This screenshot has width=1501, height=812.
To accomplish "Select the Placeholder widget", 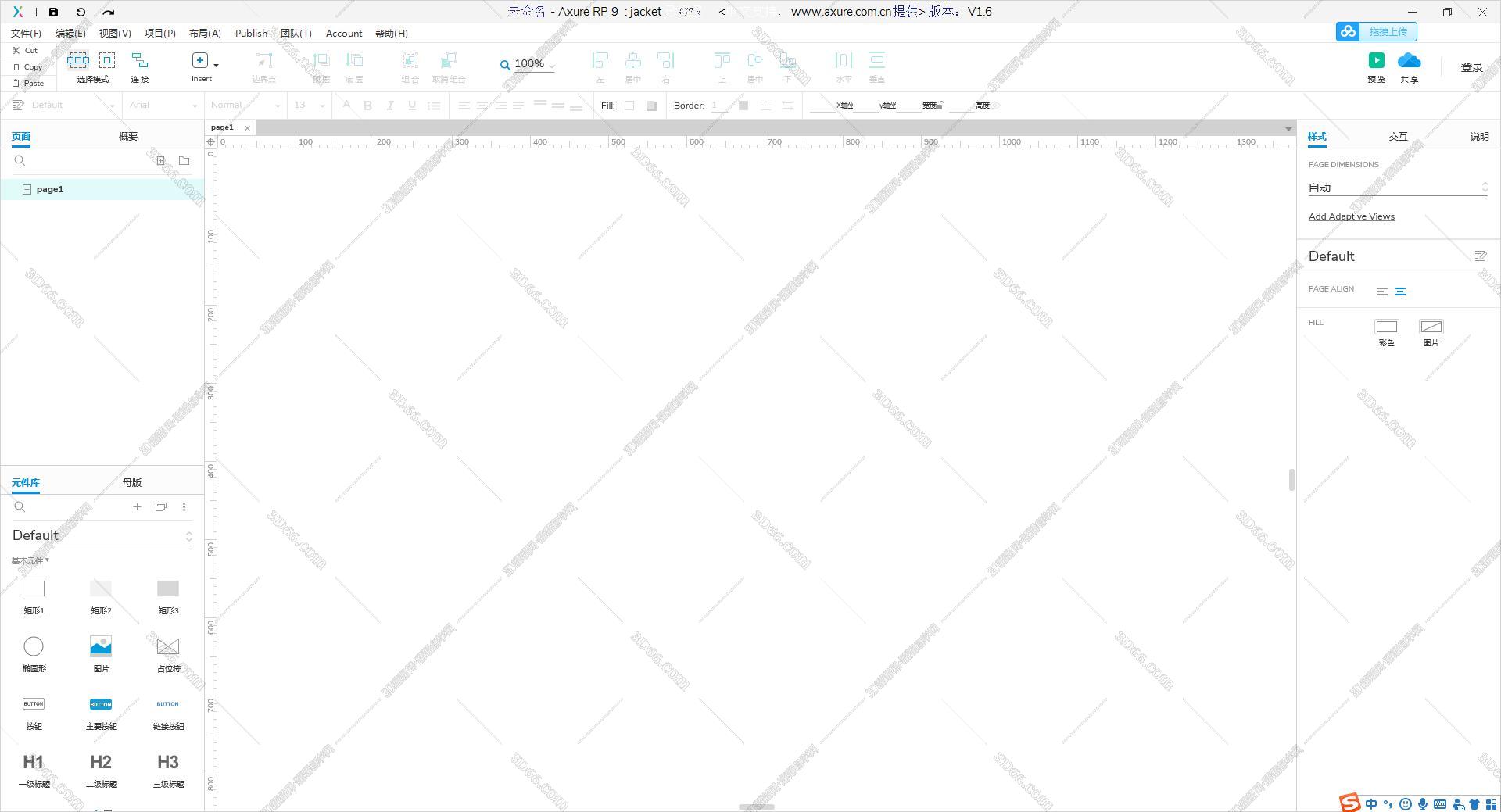I will 168,646.
